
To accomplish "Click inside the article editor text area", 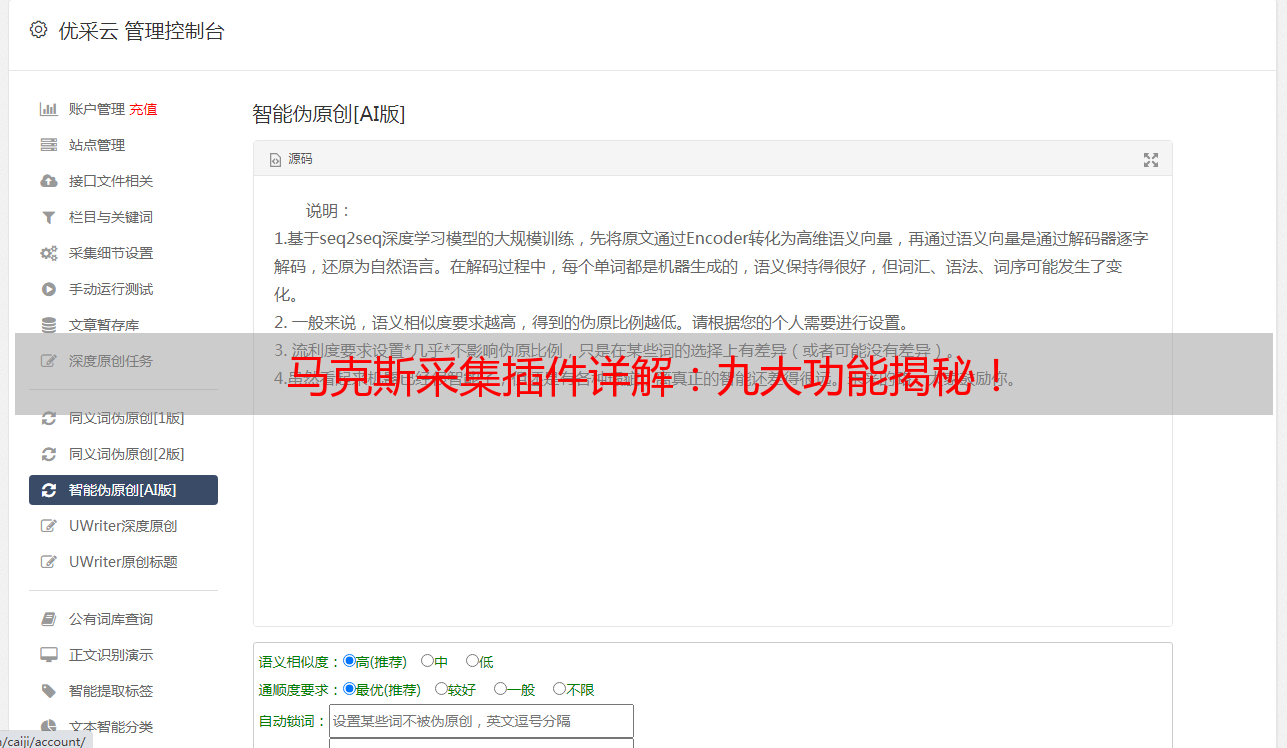I will (x=712, y=401).
